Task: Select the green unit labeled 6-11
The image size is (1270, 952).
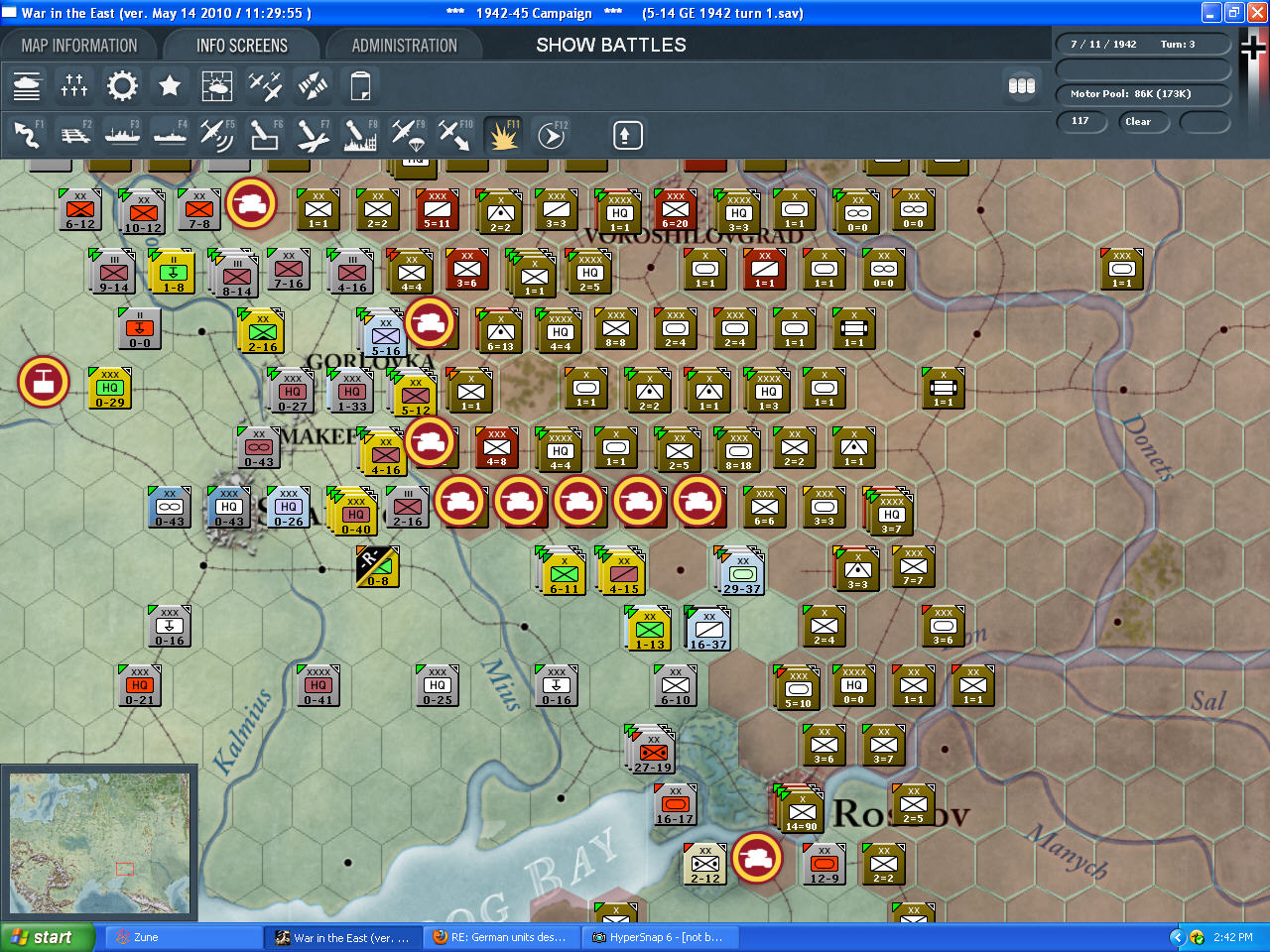Action: coord(563,570)
